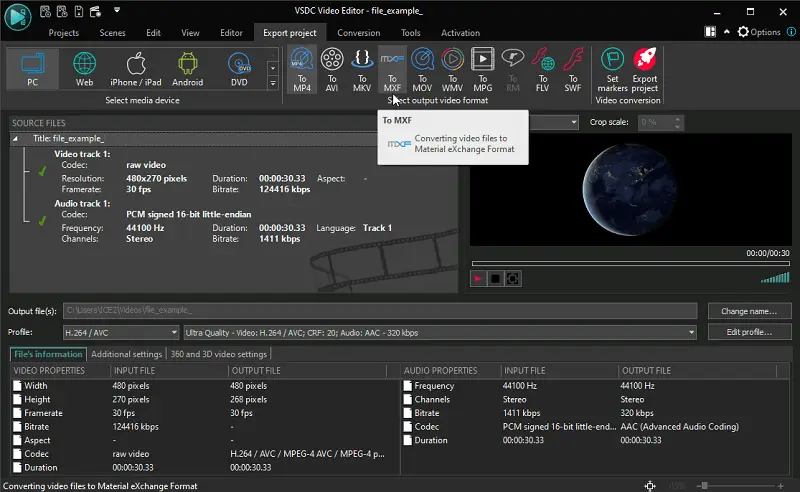Collapse ribbon with up arrow
Viewport: 800px width, 492px height.
727,32
